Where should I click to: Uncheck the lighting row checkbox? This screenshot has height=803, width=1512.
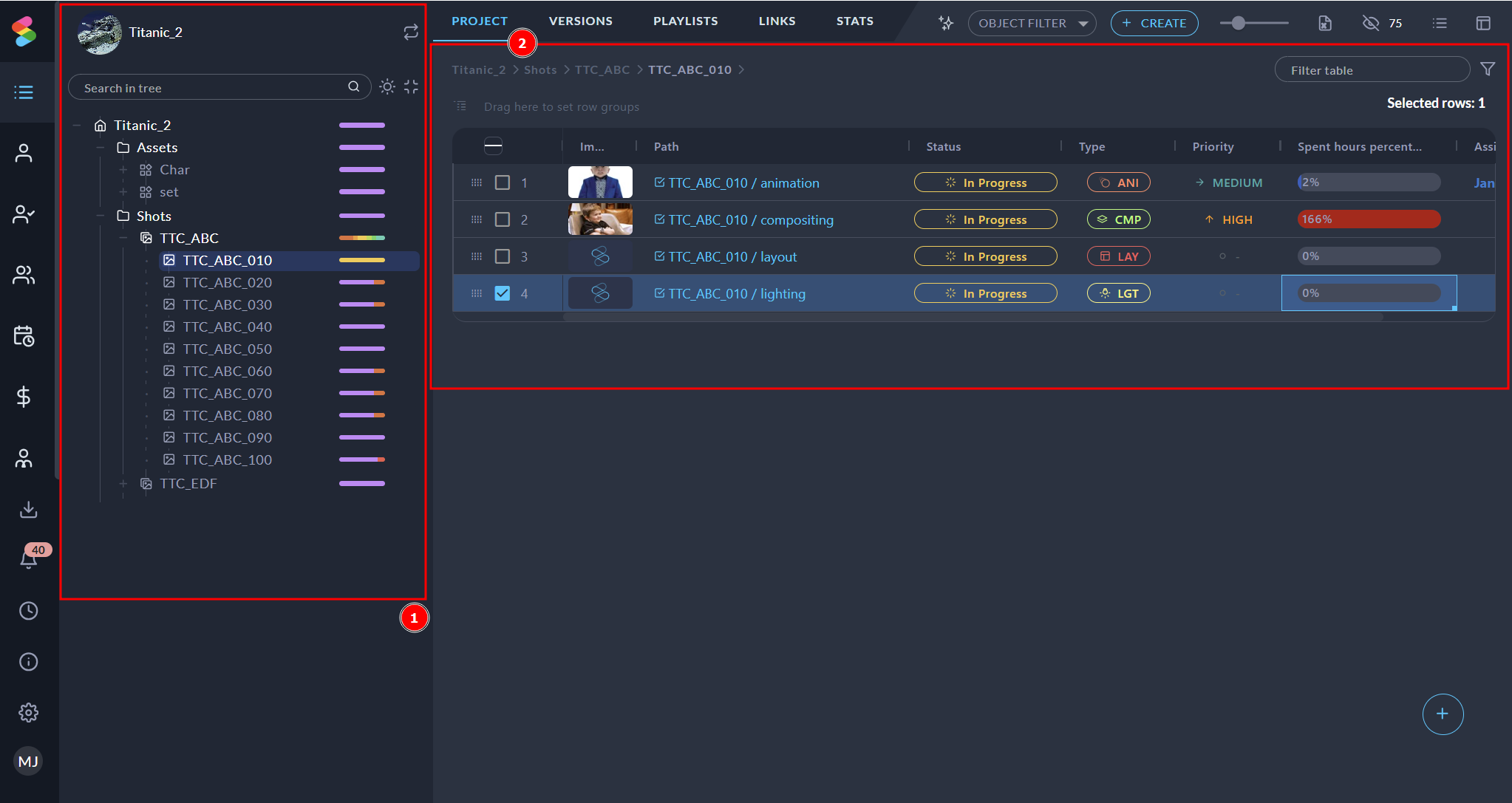(503, 293)
